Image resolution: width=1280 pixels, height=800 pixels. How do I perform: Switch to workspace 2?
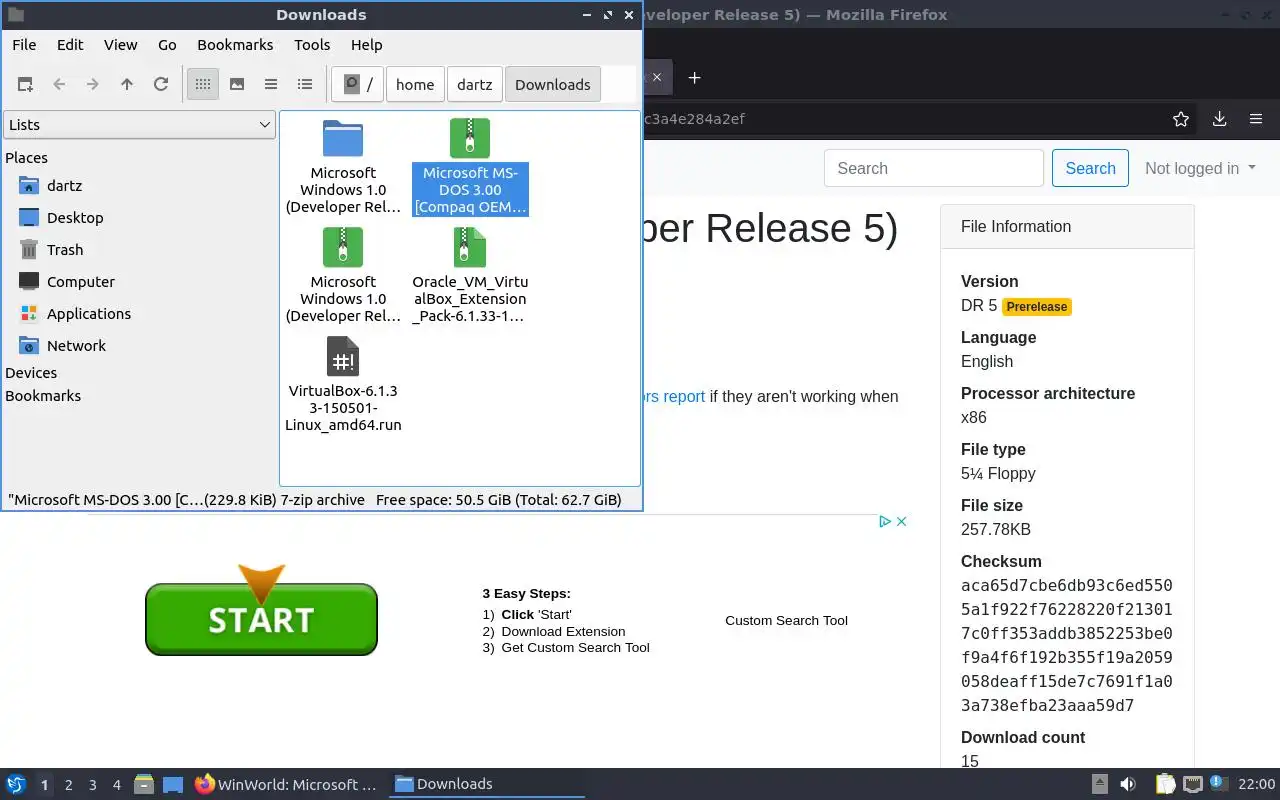click(68, 785)
